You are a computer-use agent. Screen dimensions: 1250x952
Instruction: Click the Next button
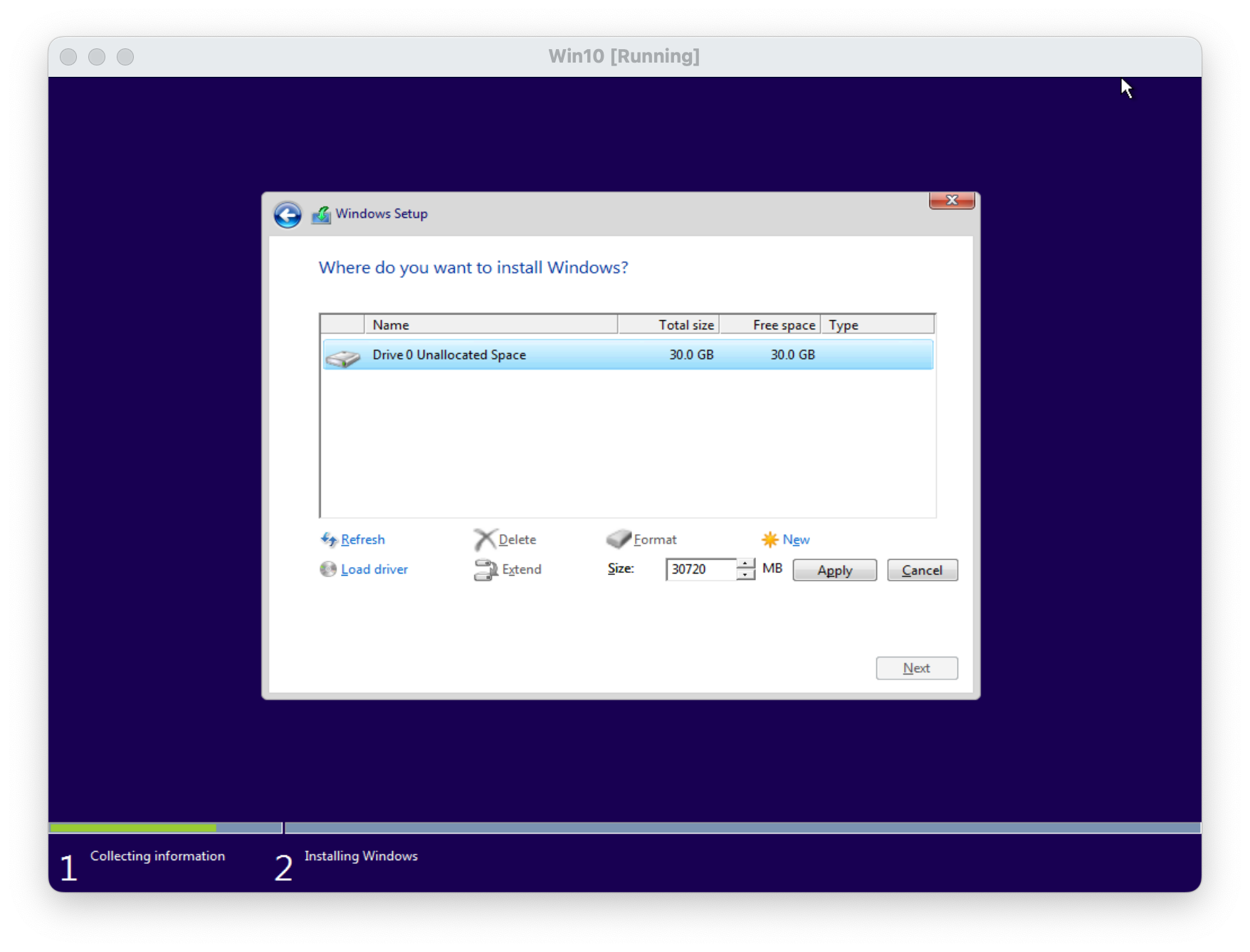click(x=916, y=668)
